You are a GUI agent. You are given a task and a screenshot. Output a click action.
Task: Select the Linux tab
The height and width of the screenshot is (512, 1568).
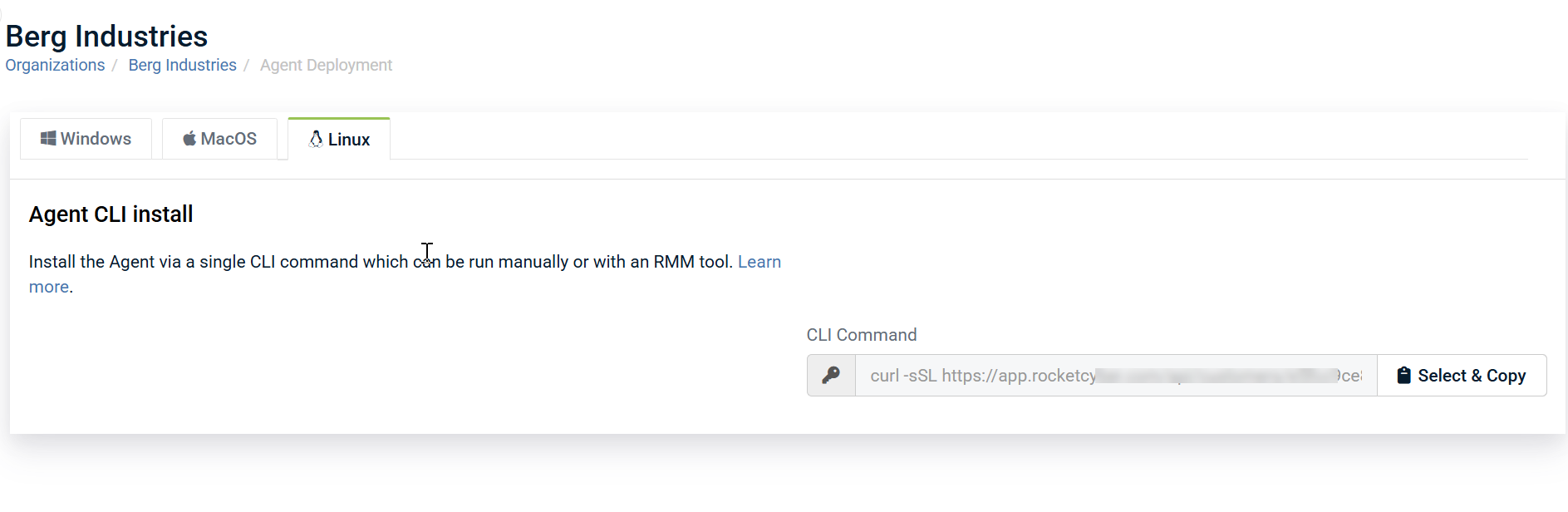point(339,140)
